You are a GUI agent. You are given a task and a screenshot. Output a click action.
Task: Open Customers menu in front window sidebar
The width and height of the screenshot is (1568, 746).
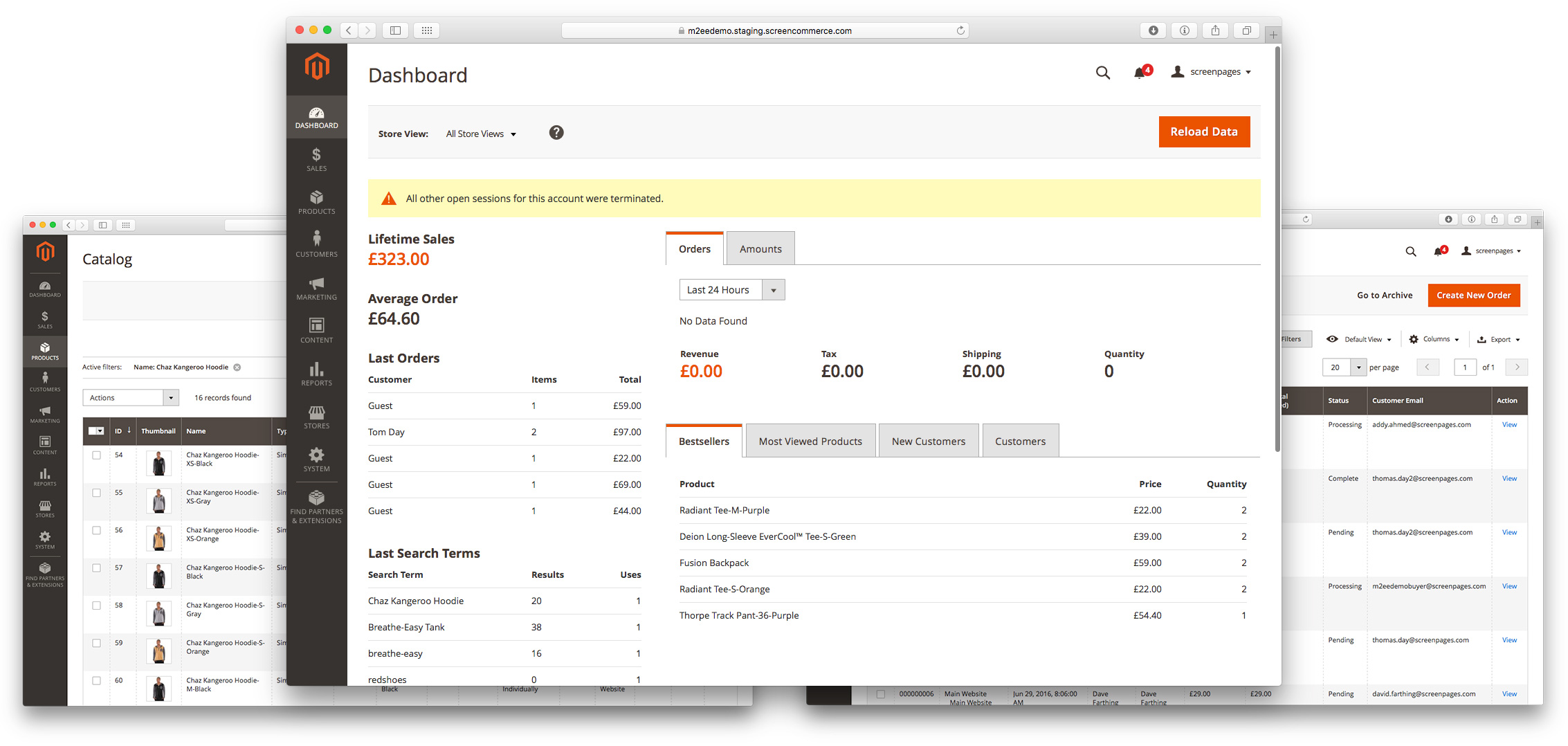(x=316, y=246)
